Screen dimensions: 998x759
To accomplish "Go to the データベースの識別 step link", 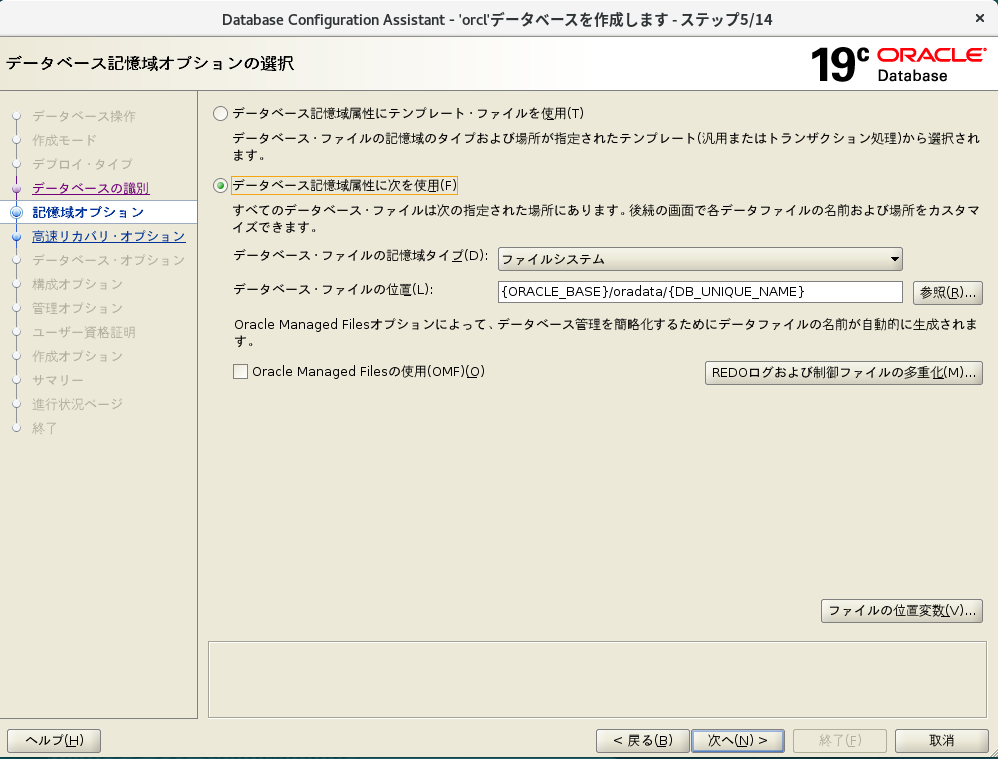I will tap(90, 188).
